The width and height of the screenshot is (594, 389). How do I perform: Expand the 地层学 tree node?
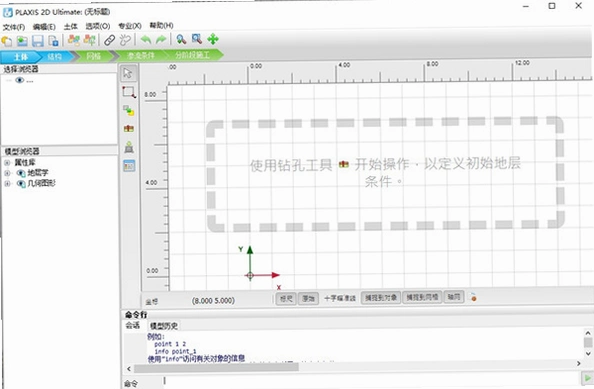click(7, 173)
